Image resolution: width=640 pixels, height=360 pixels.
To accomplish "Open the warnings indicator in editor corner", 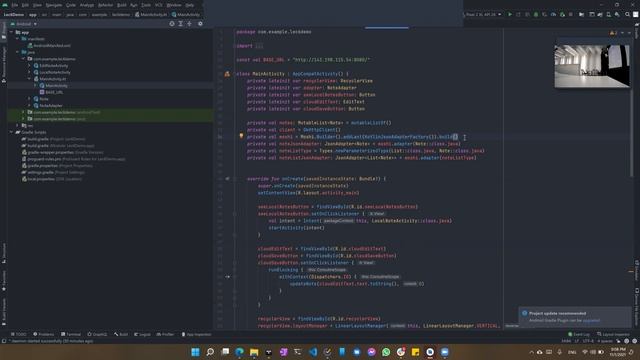I will tap(613, 33).
